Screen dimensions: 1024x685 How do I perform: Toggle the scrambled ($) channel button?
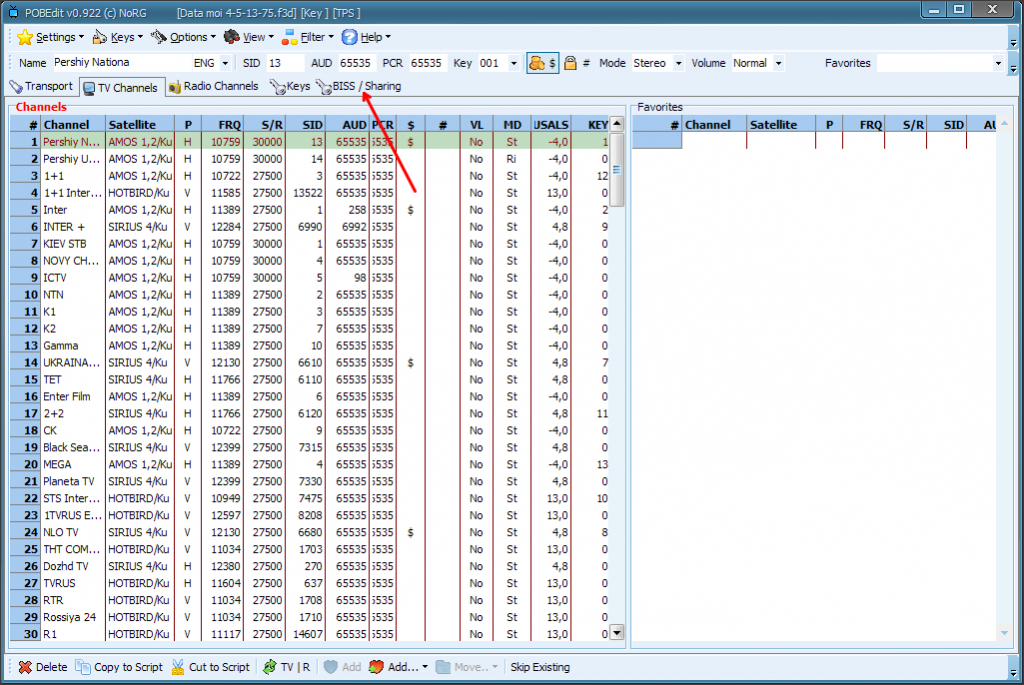click(543, 63)
